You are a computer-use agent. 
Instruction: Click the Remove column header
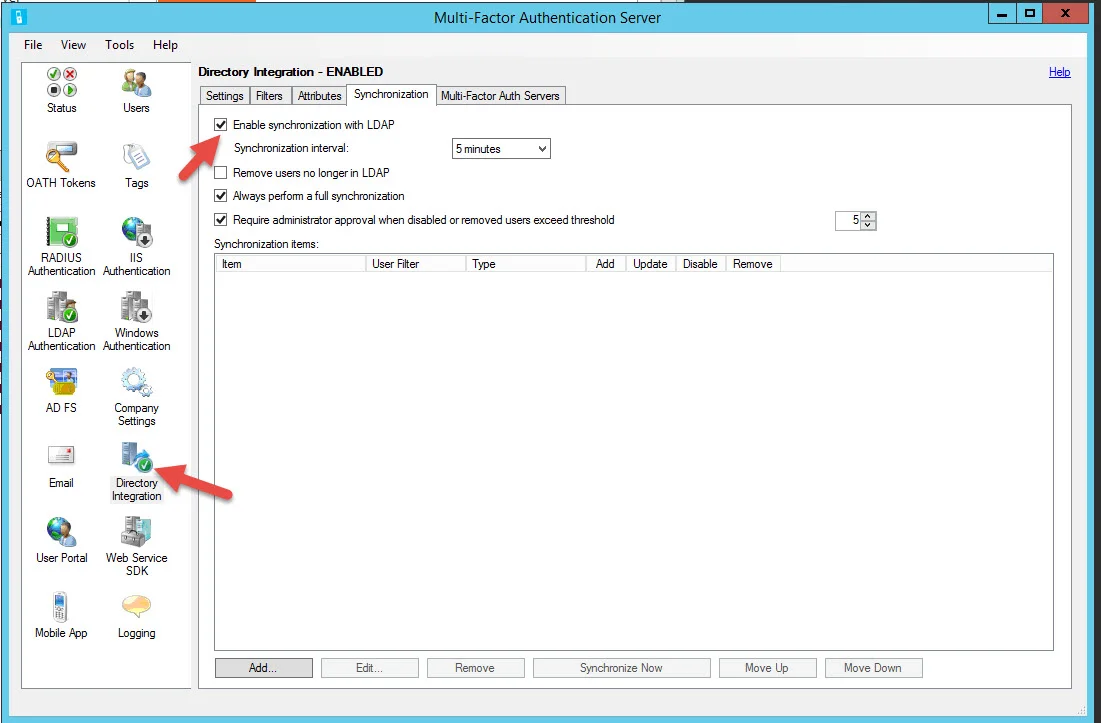pyautogui.click(x=753, y=264)
